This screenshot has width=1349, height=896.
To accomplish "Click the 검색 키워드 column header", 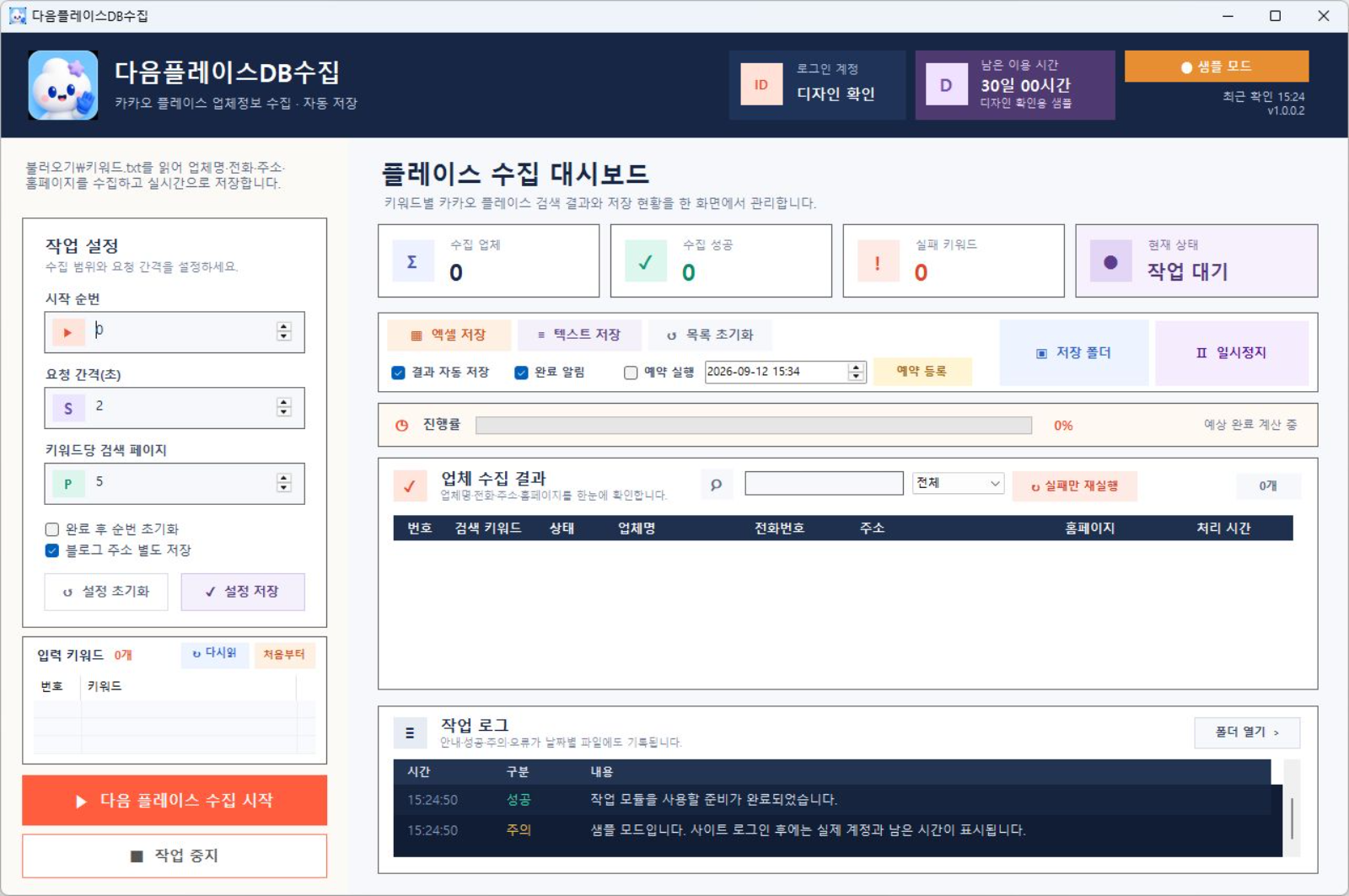I will 488,528.
